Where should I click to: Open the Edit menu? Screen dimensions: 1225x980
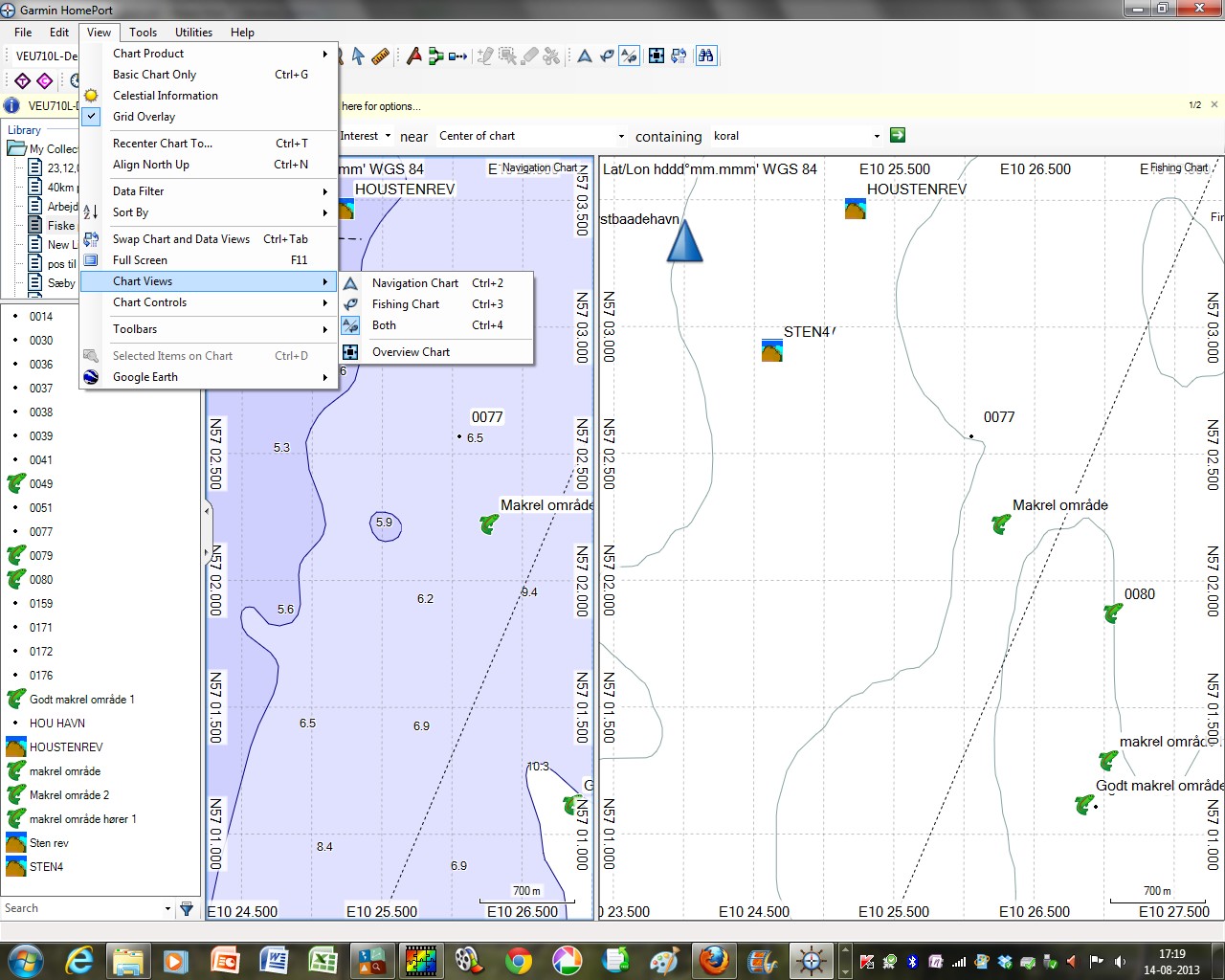(59, 32)
